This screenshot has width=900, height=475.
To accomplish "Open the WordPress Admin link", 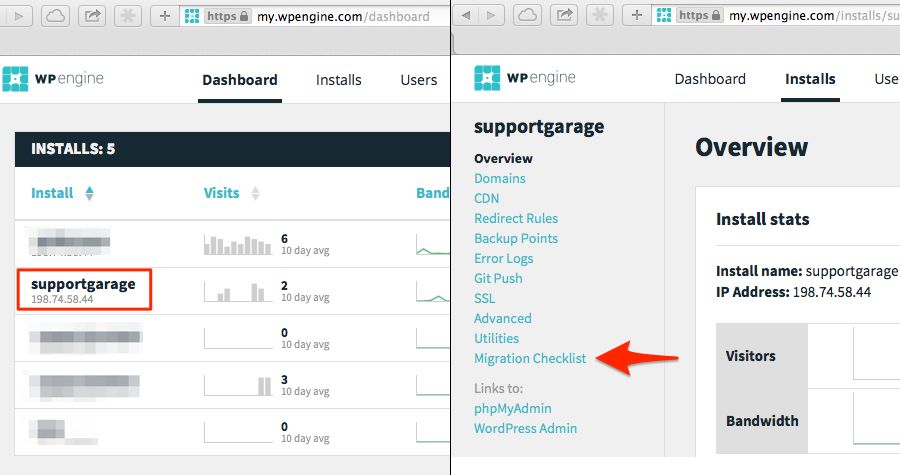I will click(x=525, y=429).
